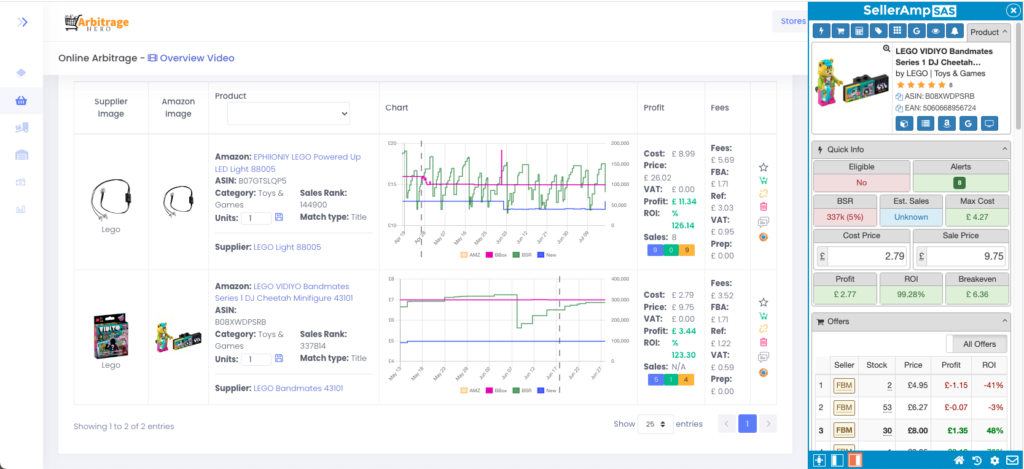Delete the LEGO LED Light 88005 row
1024x469 pixels.
[763, 207]
